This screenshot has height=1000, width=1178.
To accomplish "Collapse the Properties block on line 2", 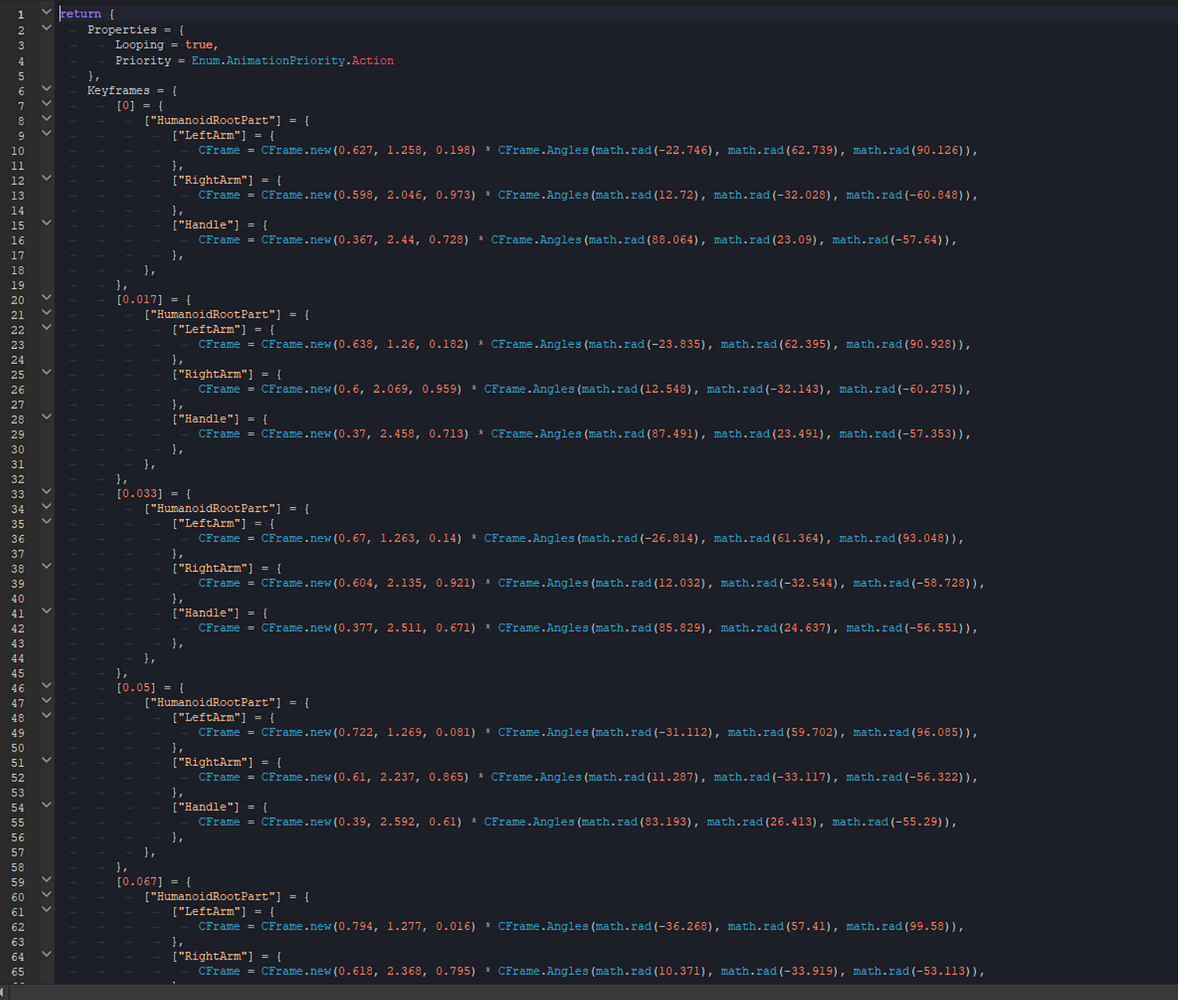I will (46, 28).
